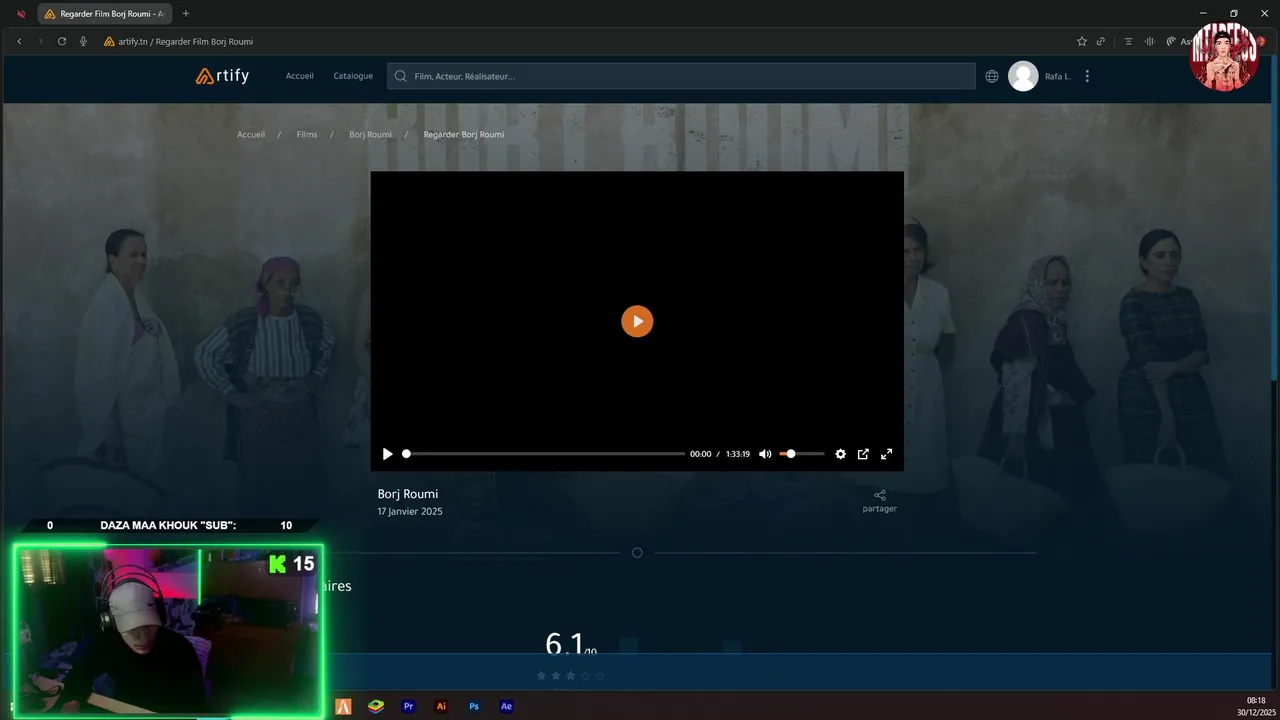Open BlueStacks from the taskbar
This screenshot has height=720, width=1280.
375,706
